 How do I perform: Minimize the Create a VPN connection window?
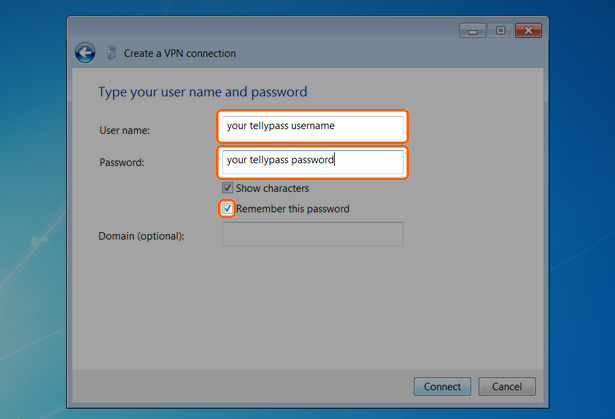pos(472,31)
